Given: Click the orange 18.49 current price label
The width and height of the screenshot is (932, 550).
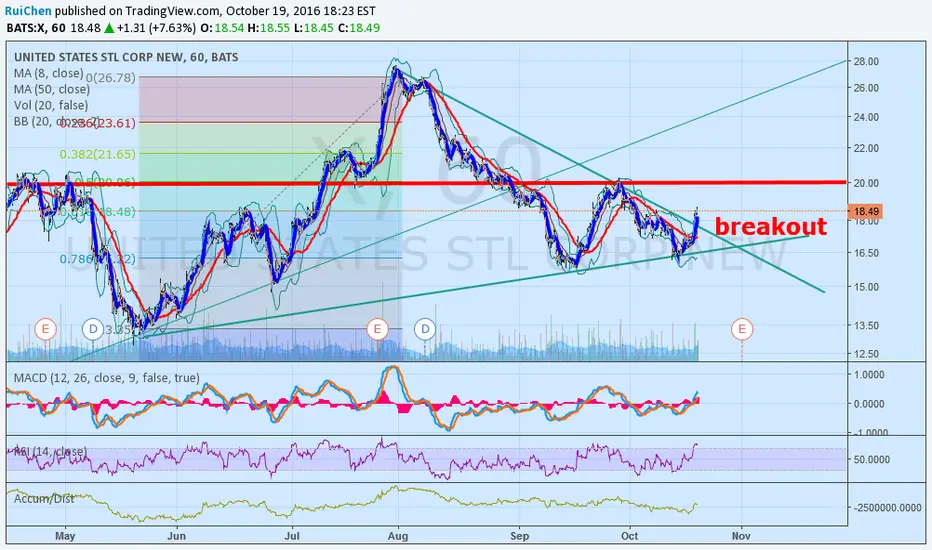Looking at the screenshot, I should [866, 211].
